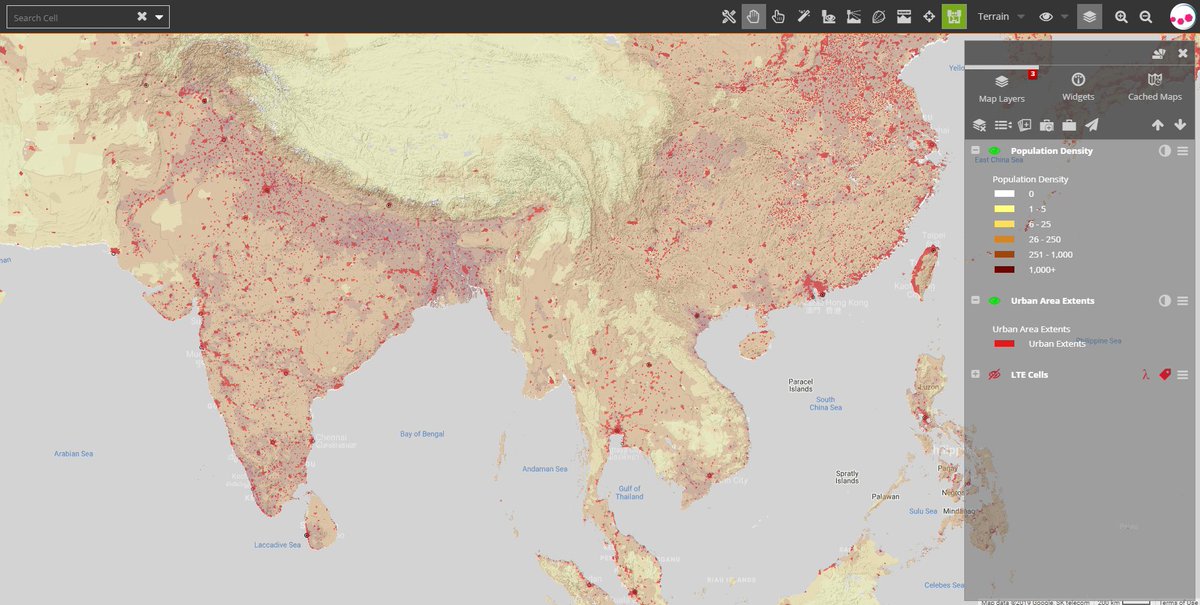The height and width of the screenshot is (605, 1200).
Task: Toggle the layers panel button in toolbar
Action: [x=1090, y=17]
